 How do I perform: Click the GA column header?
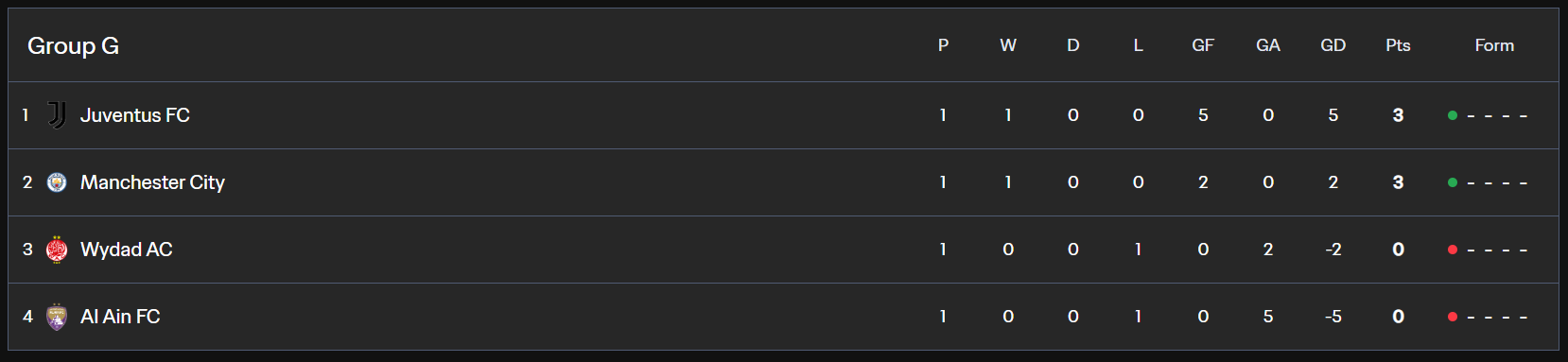click(1268, 45)
